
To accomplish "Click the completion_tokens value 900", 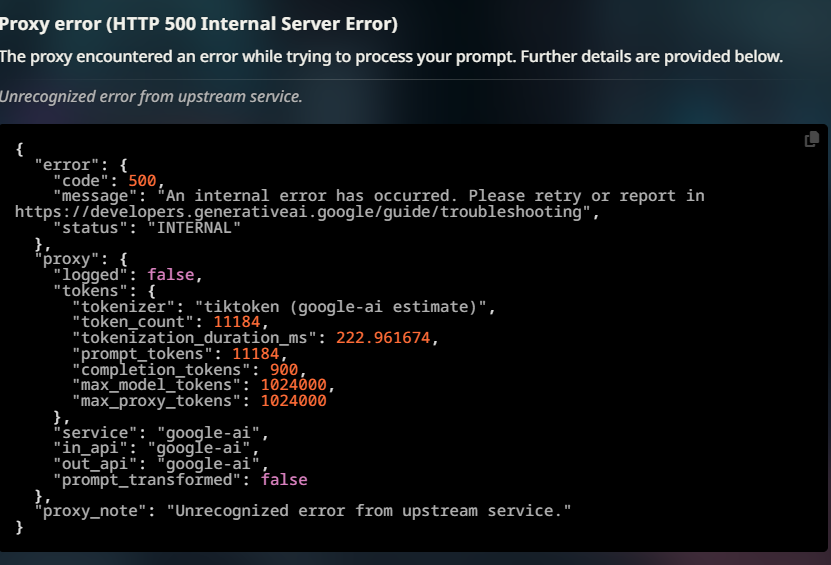I will tap(284, 369).
